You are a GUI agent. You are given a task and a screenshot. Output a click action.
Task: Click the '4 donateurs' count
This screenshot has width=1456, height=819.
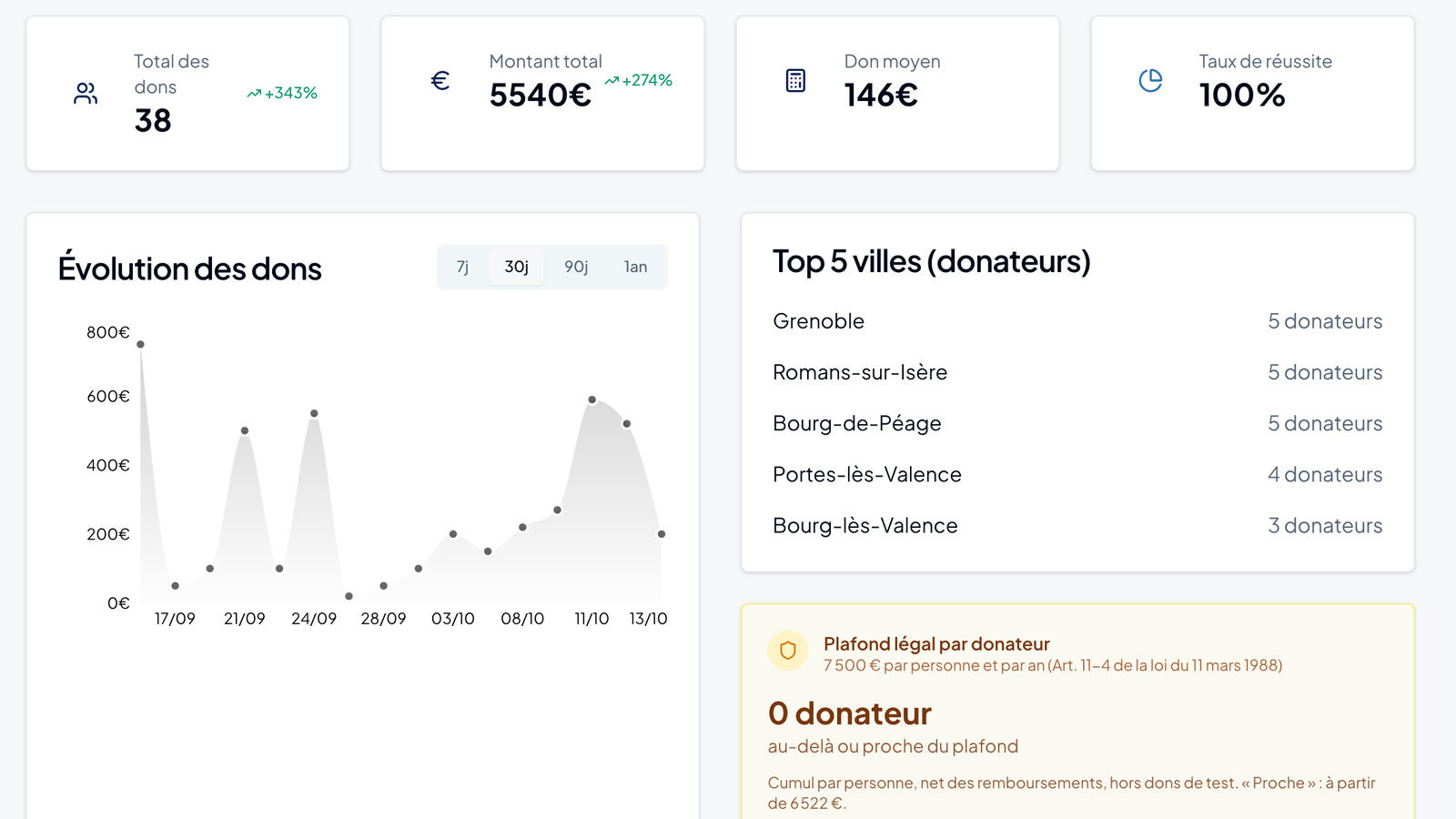coord(1325,474)
